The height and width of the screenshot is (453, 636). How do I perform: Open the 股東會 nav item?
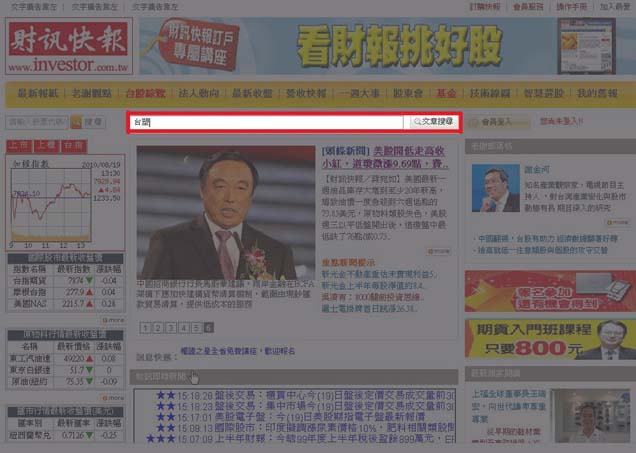click(x=408, y=93)
